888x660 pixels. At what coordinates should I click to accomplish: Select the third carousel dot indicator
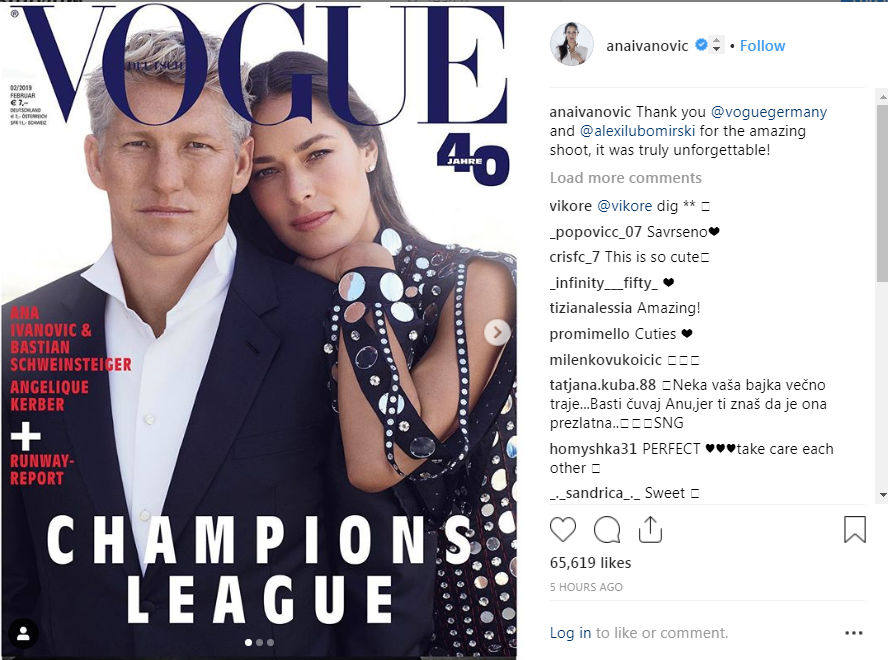[270, 642]
